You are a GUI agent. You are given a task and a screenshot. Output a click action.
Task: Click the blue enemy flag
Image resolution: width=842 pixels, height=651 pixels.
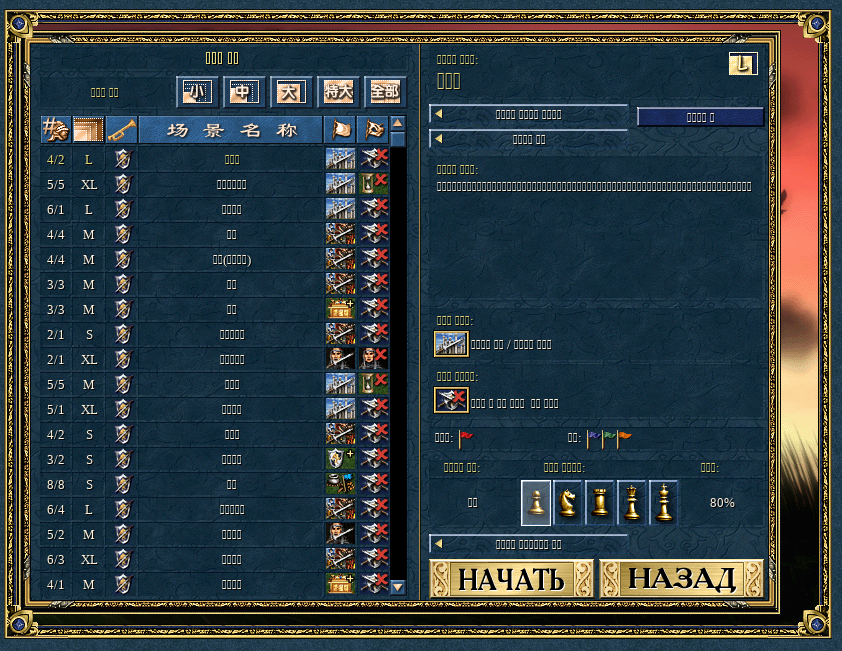coord(594,439)
